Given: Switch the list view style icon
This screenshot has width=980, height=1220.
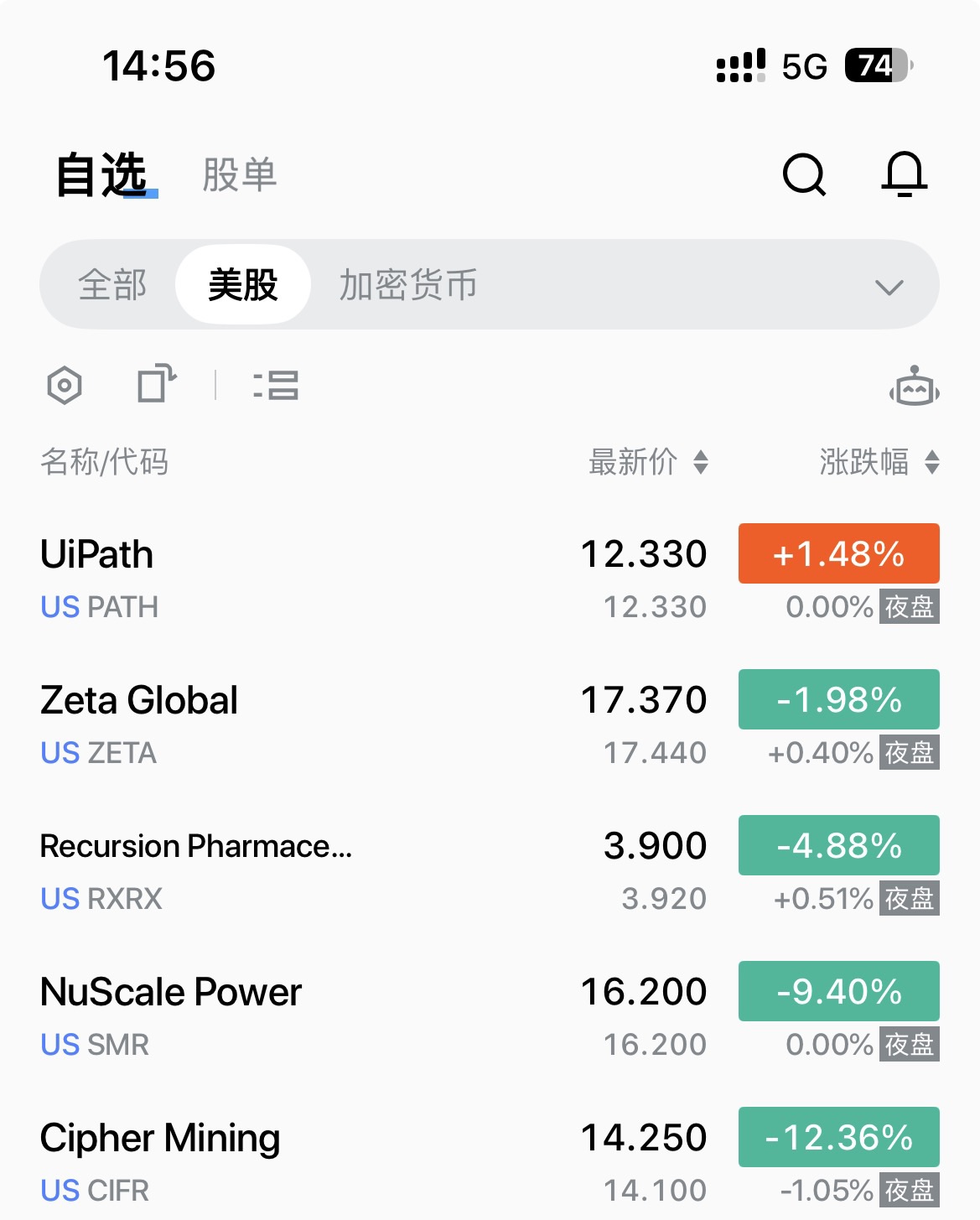Looking at the screenshot, I should point(276,386).
